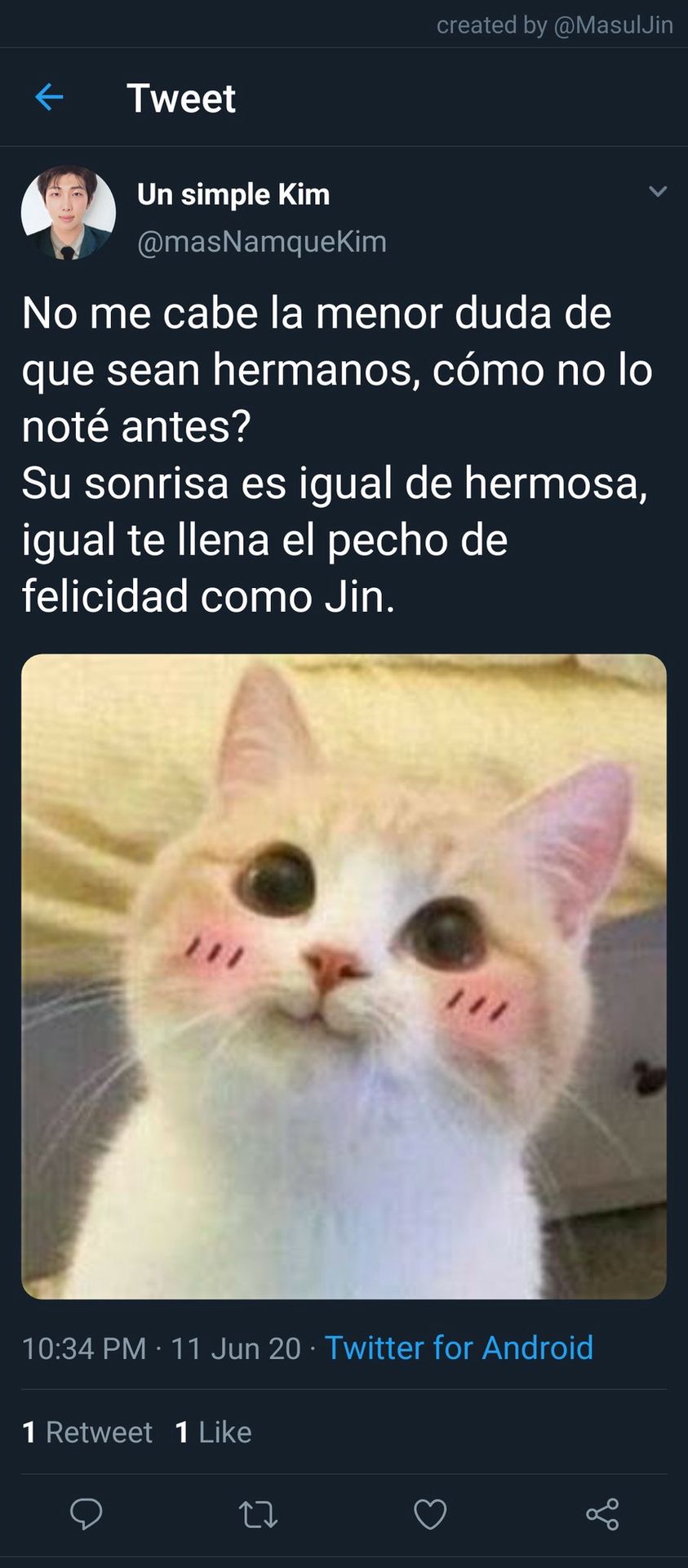Screen dimensions: 688x1568
Task: Follow the Twitter for Android link
Action: tap(459, 1347)
